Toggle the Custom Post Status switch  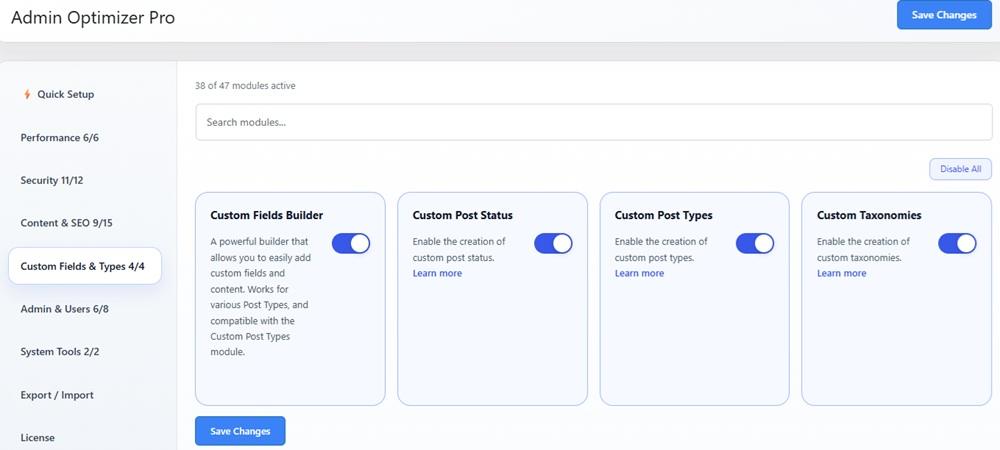(553, 243)
